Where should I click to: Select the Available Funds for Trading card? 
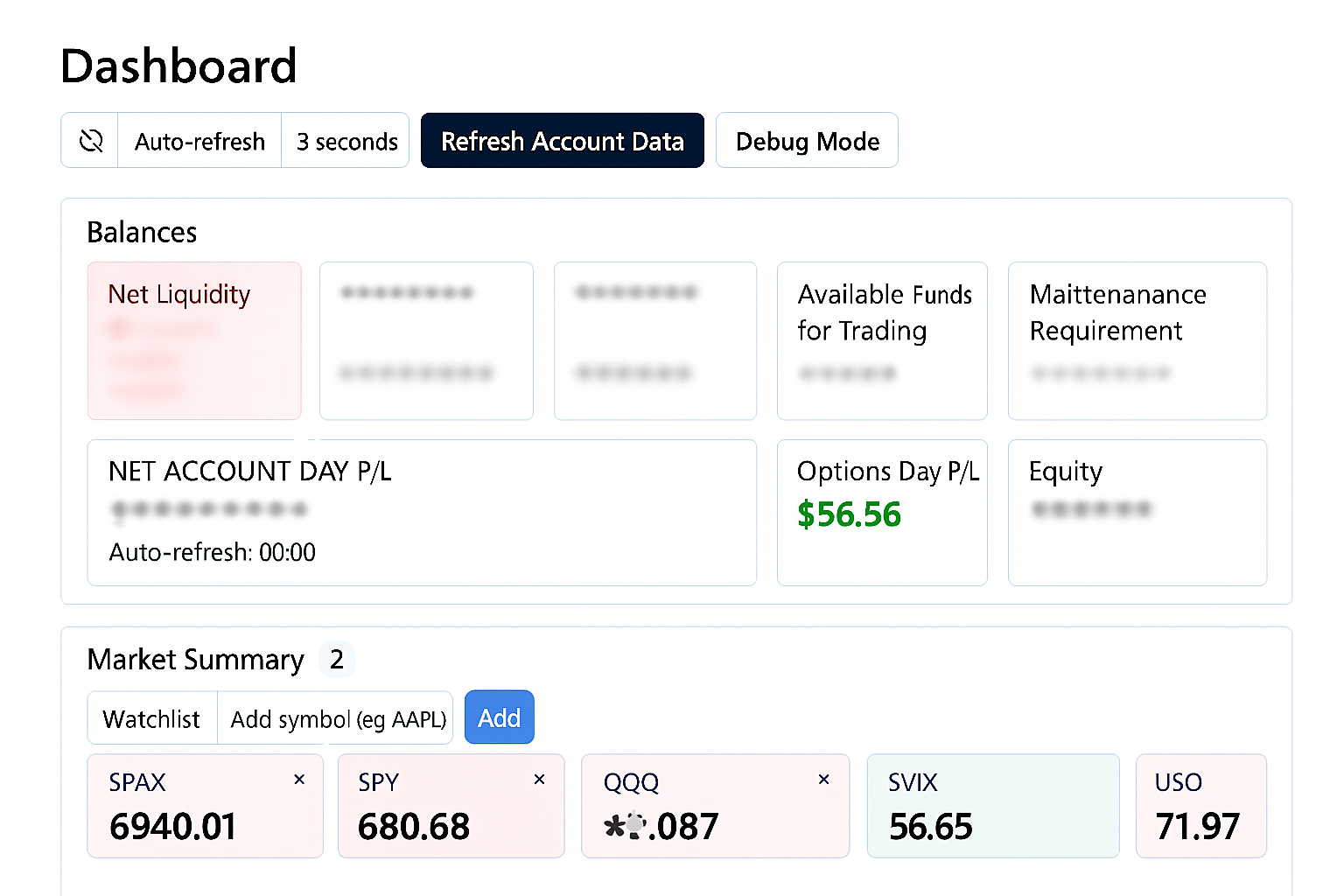point(882,340)
